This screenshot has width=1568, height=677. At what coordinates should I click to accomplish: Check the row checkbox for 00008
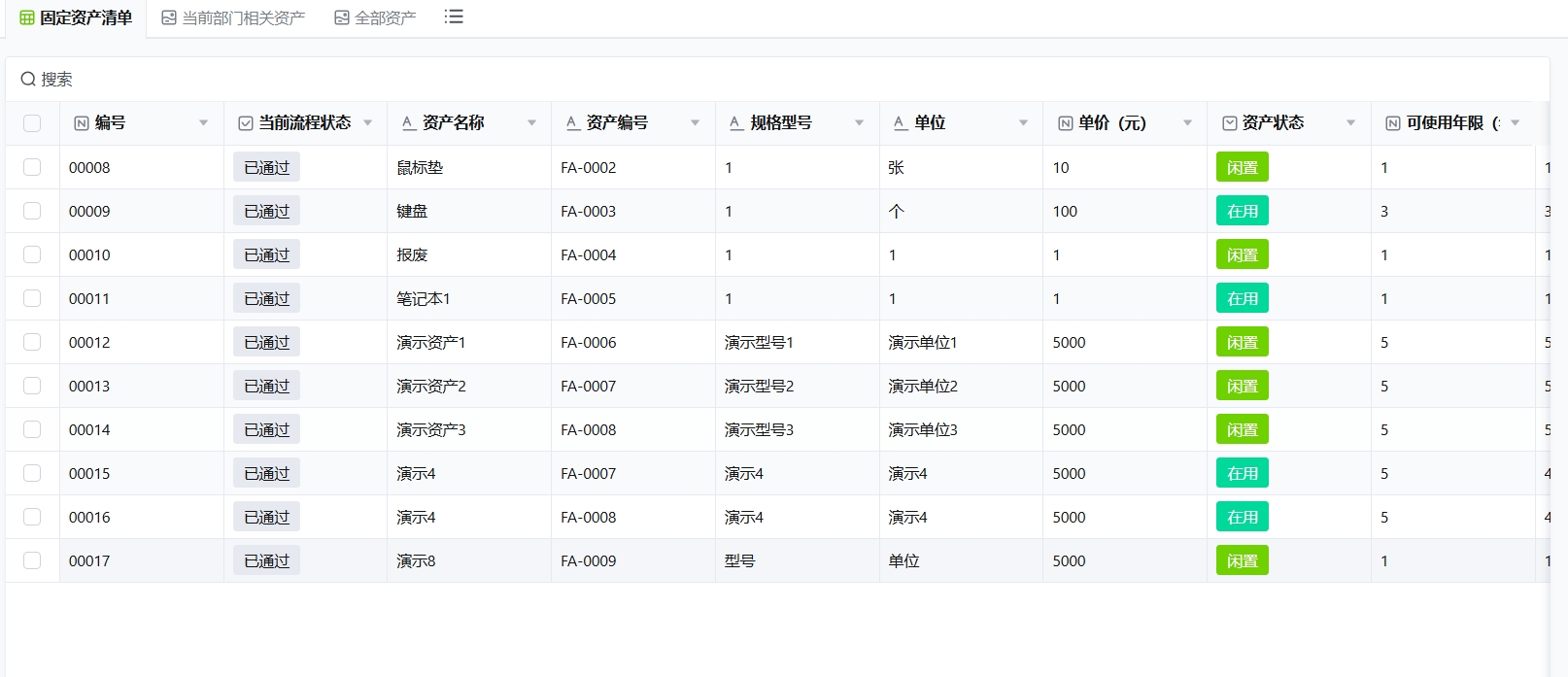32,167
